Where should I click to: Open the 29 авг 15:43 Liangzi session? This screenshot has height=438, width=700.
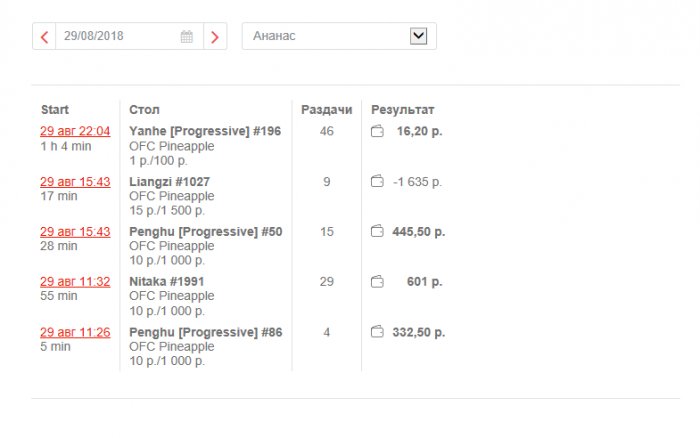[75, 181]
